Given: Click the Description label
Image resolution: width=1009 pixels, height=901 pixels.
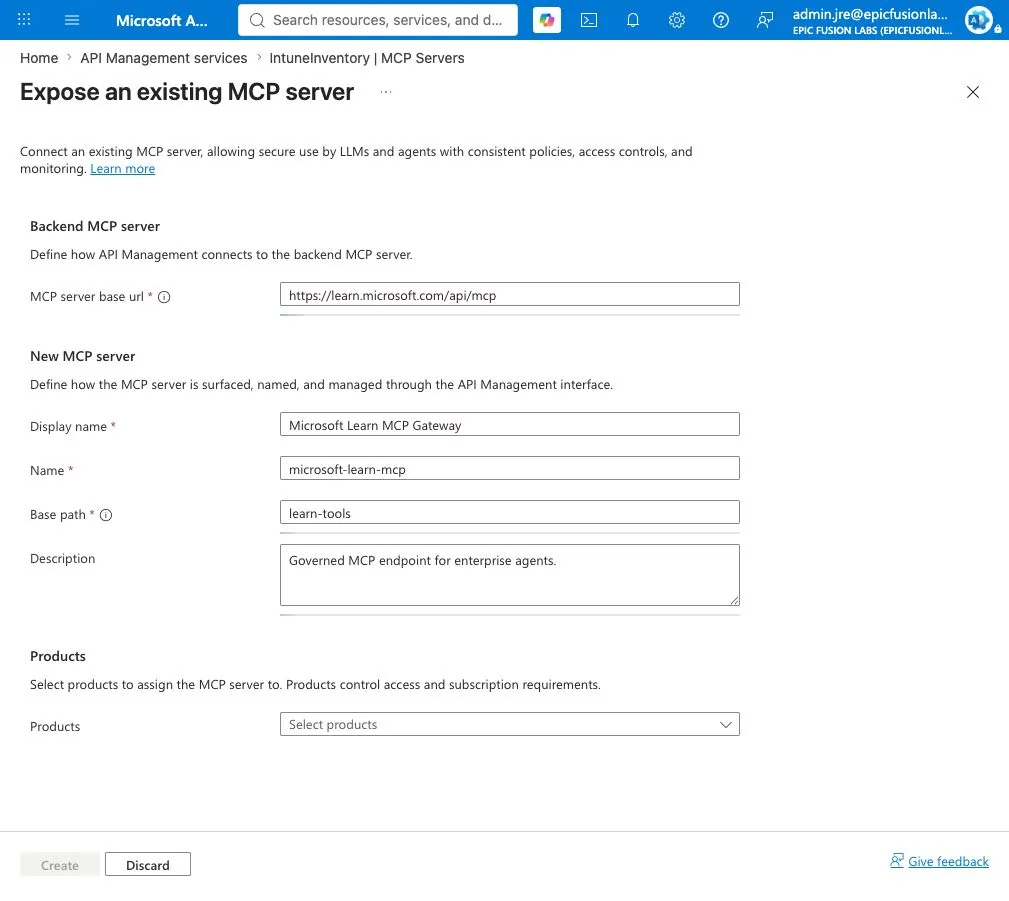Looking at the screenshot, I should pos(62,559).
